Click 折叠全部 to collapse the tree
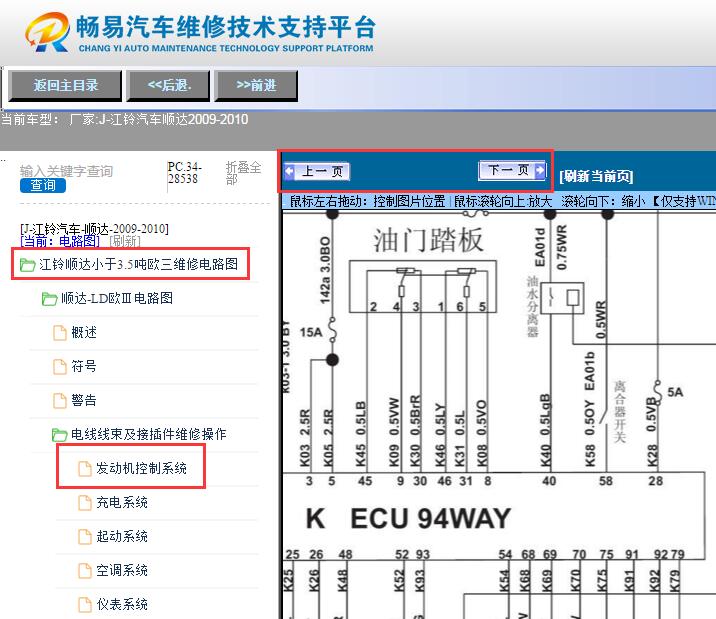The height and width of the screenshot is (619, 716). point(243,173)
